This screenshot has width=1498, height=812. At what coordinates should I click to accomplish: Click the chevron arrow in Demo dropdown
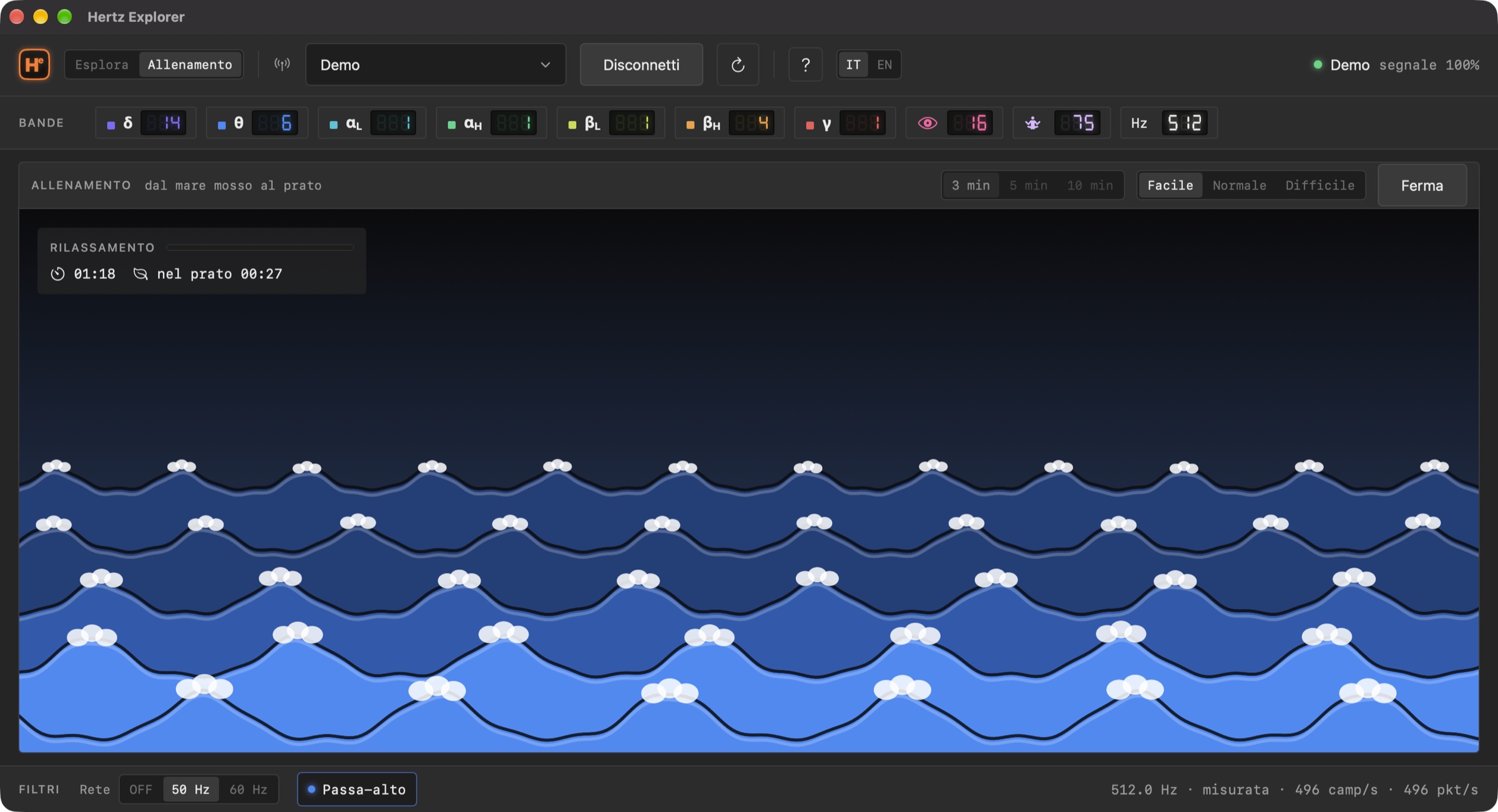545,65
